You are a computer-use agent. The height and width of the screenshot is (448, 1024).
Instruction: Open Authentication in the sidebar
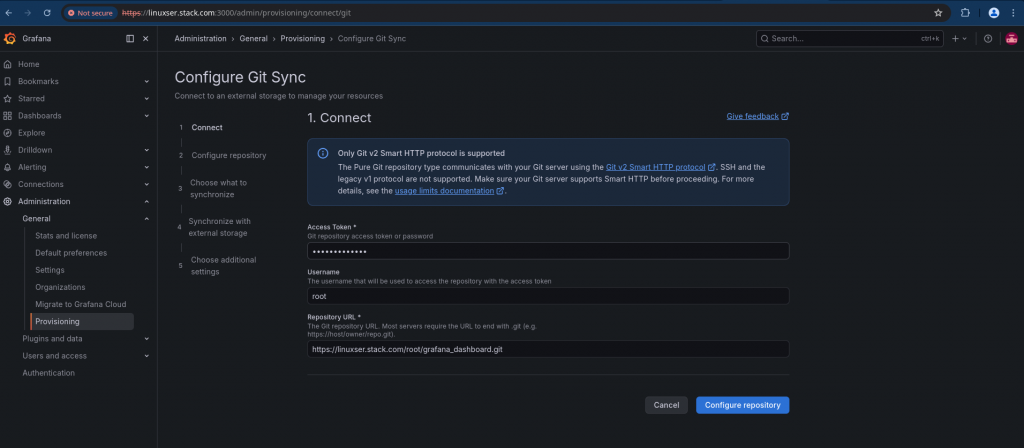pyautogui.click(x=48, y=373)
